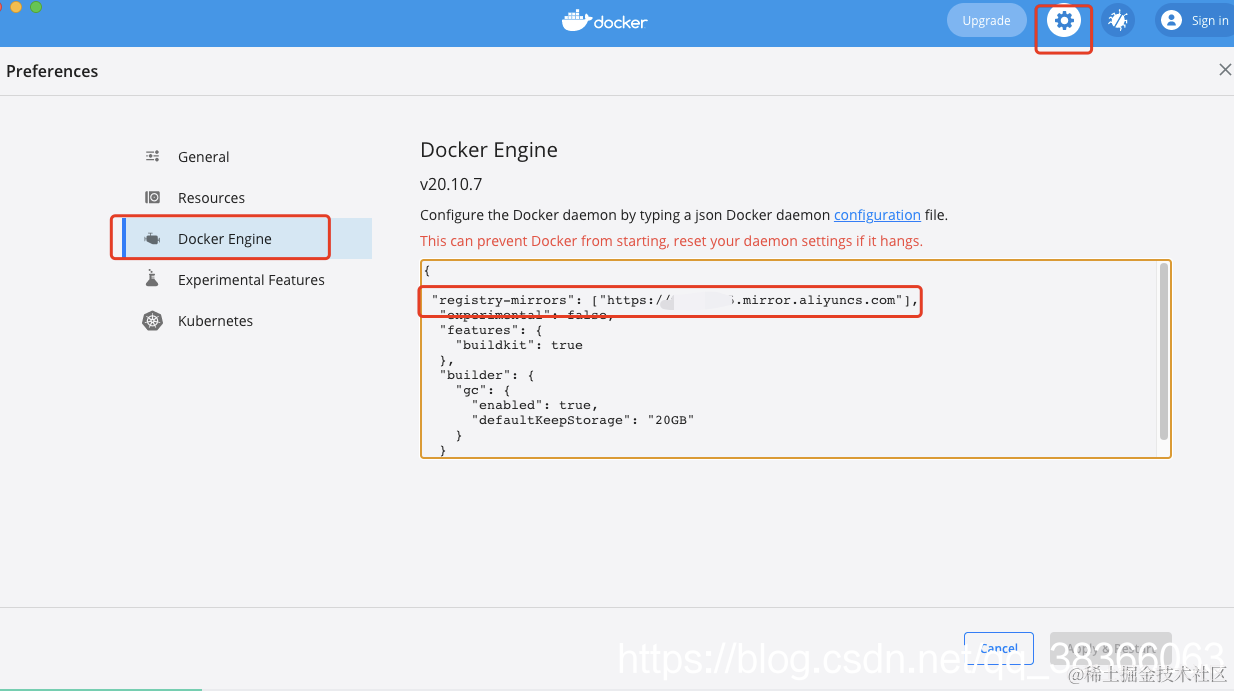1234x691 pixels.
Task: Open the settings gear icon
Action: click(1064, 20)
